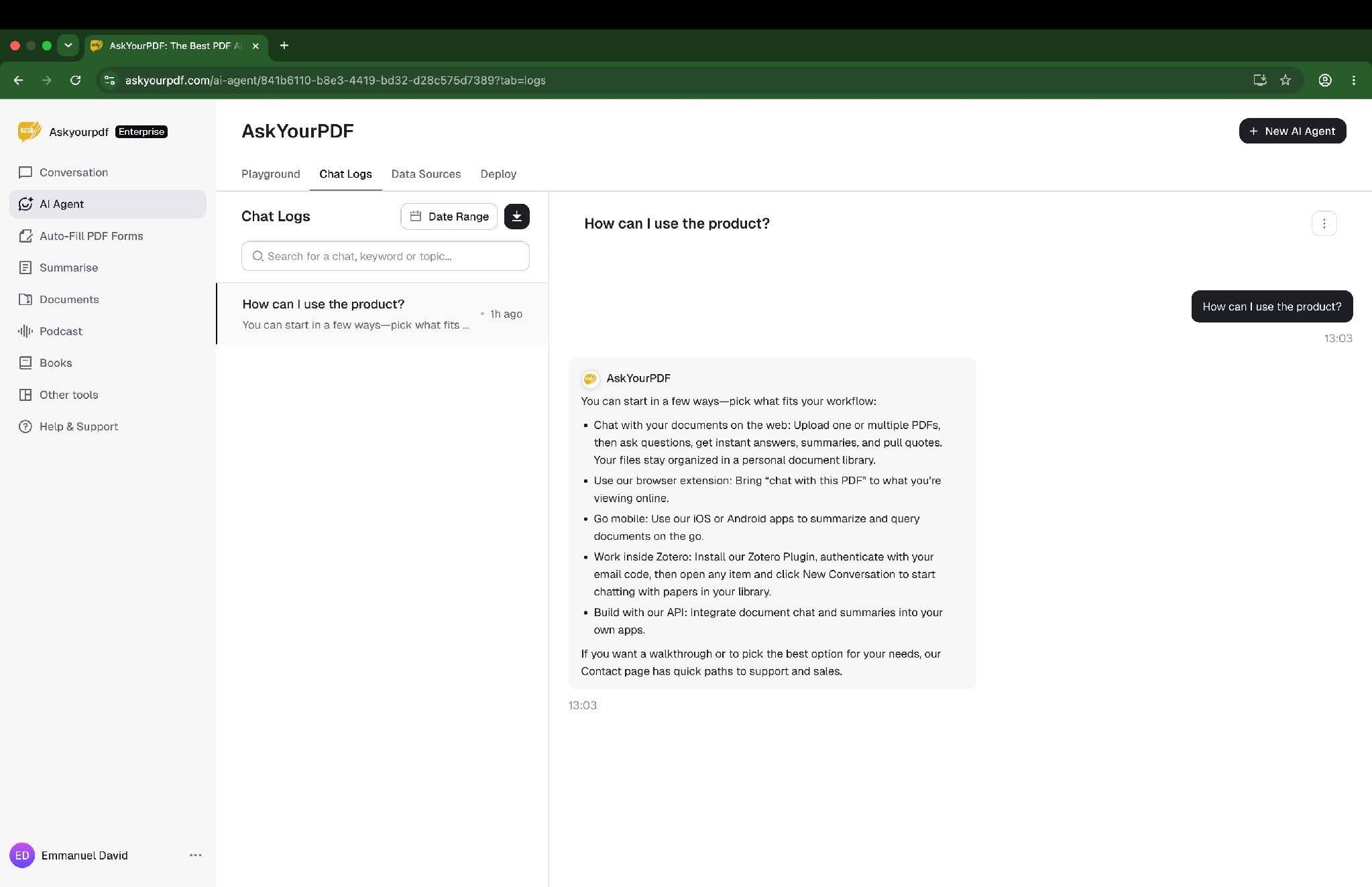Select the AI Agent sidebar item
The image size is (1372, 887).
click(108, 204)
